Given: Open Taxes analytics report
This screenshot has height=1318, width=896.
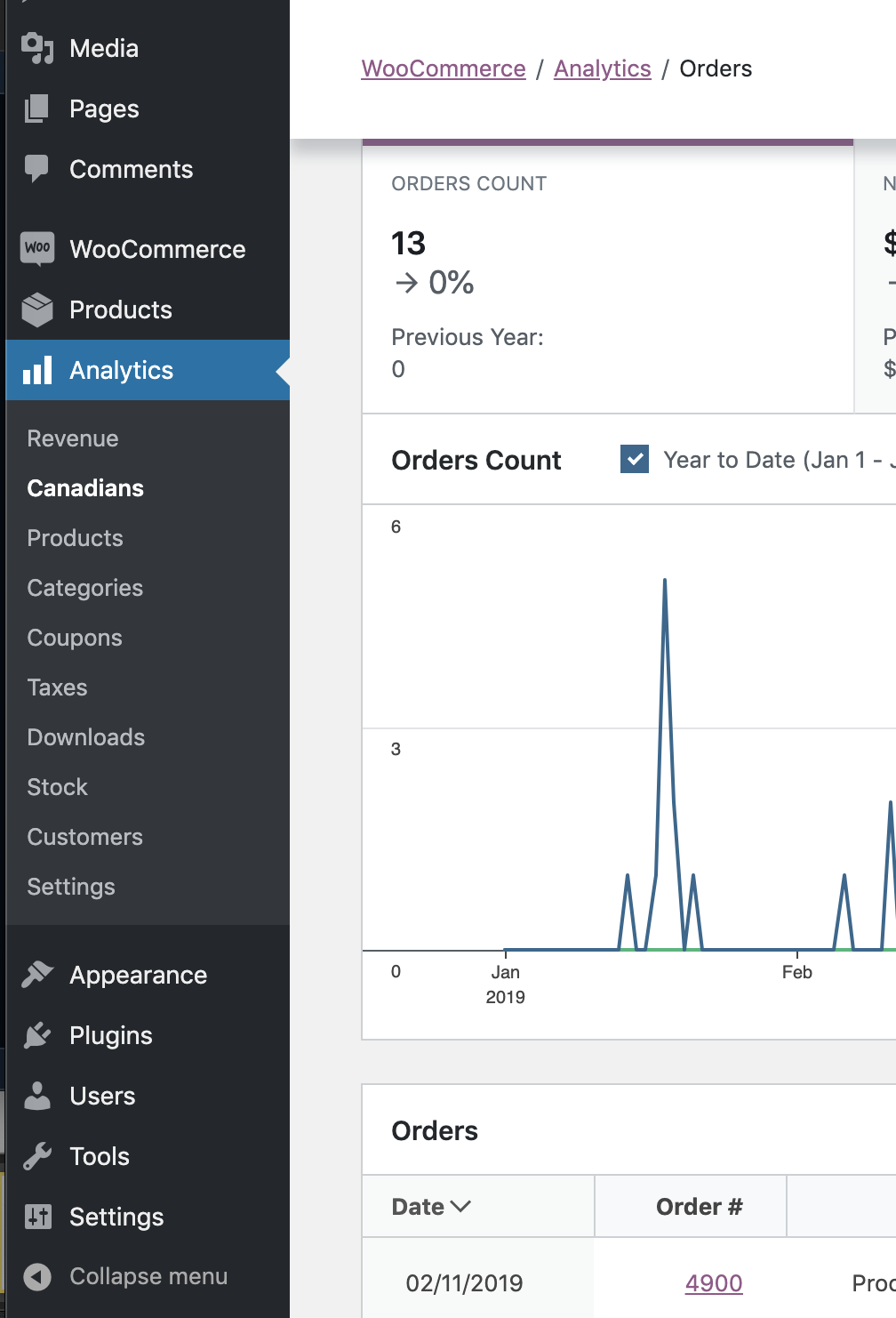Looking at the screenshot, I should tap(58, 687).
